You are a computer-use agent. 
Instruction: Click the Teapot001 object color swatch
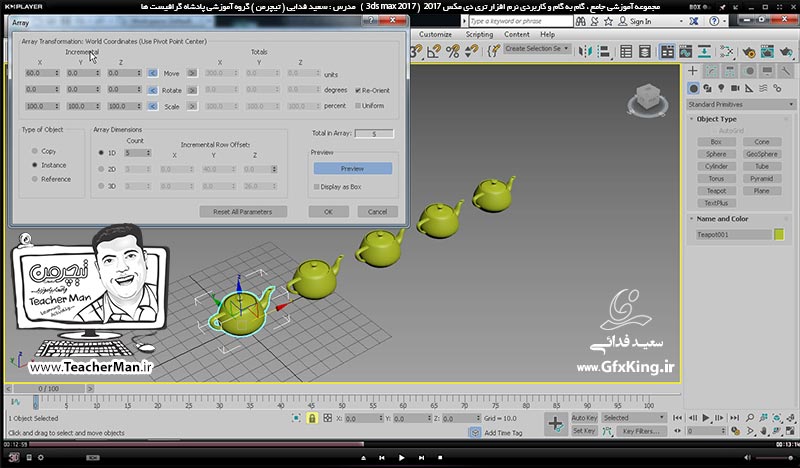tap(779, 234)
